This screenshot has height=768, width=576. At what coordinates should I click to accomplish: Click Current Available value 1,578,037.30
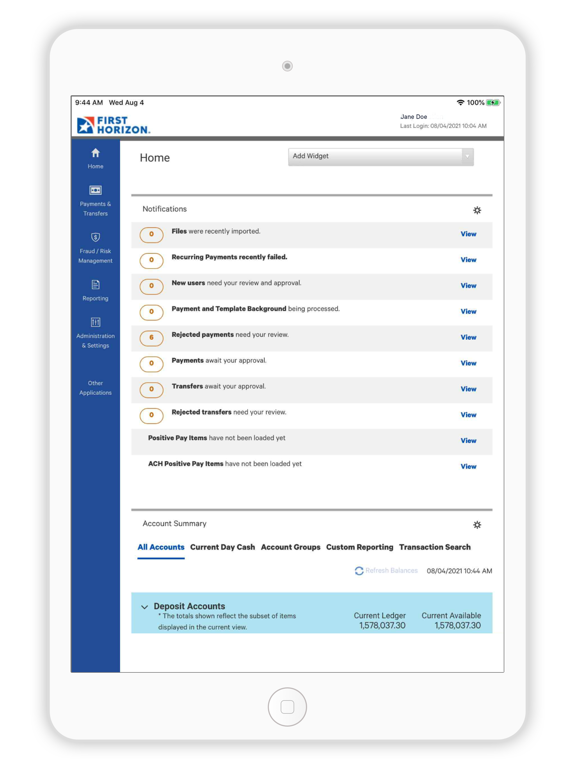coord(457,625)
